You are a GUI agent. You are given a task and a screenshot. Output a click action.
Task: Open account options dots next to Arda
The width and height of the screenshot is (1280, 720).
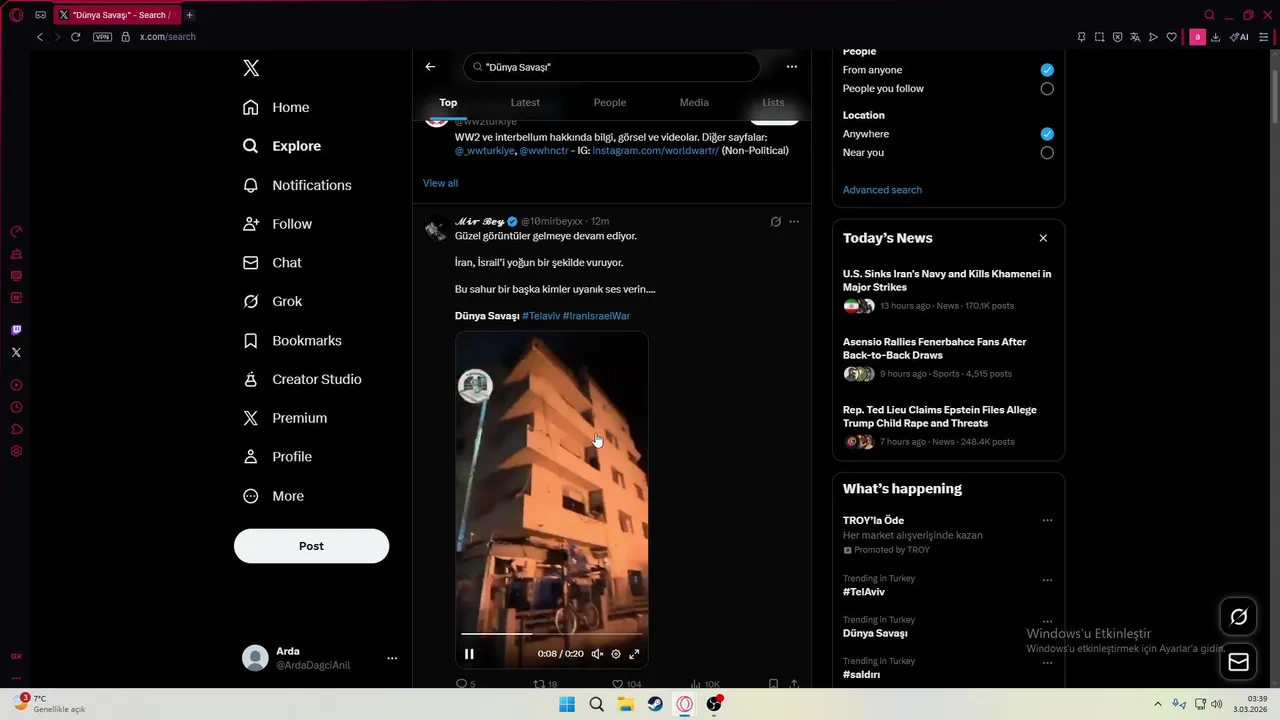[392, 658]
